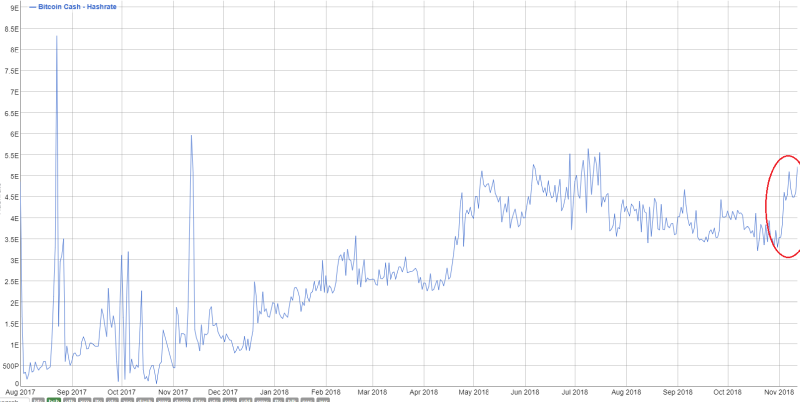Click the Jun 2018 x-axis label
The width and height of the screenshot is (800, 402).
point(525,391)
